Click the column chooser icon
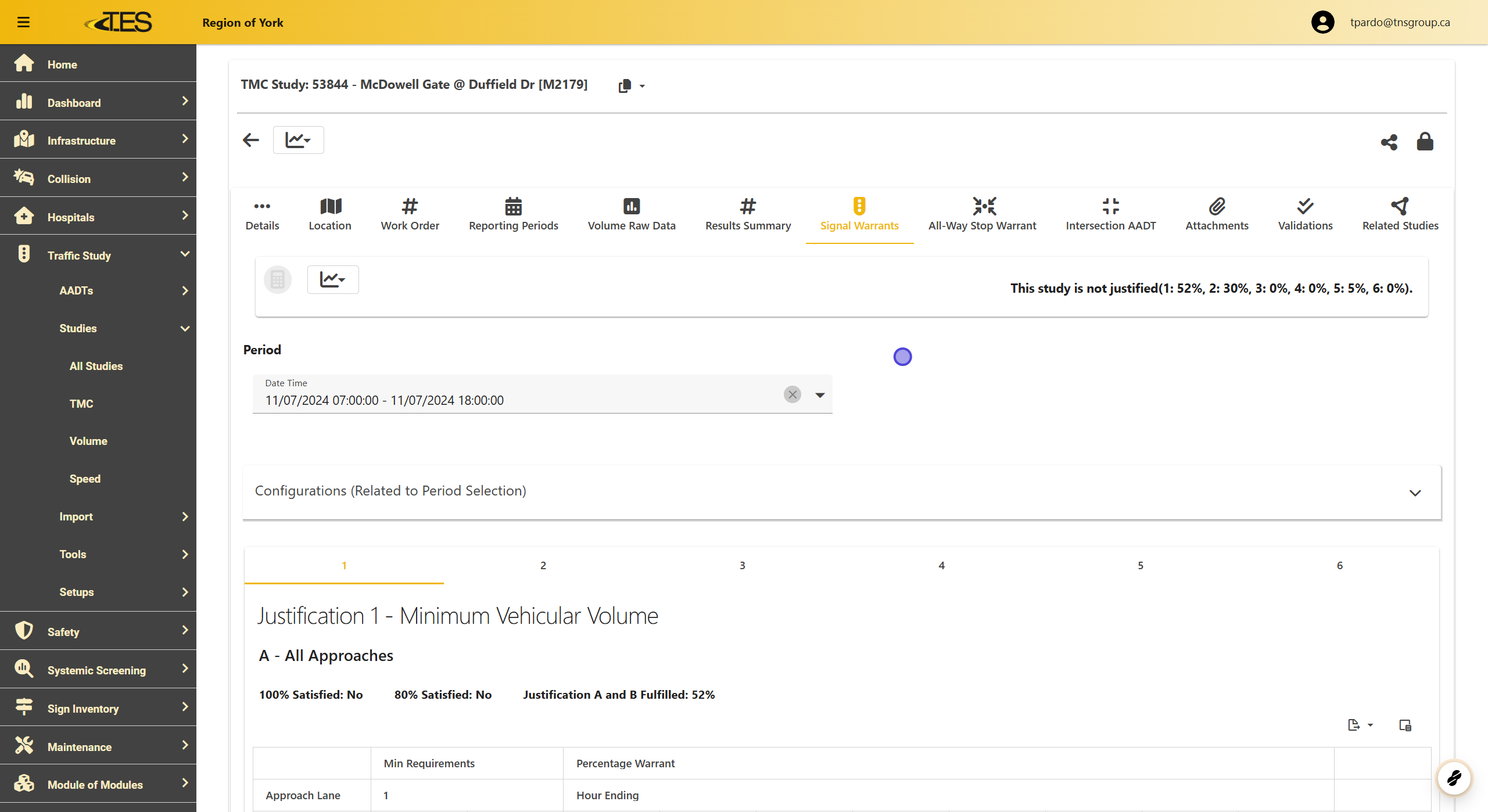The height and width of the screenshot is (812, 1488). coord(1405,725)
